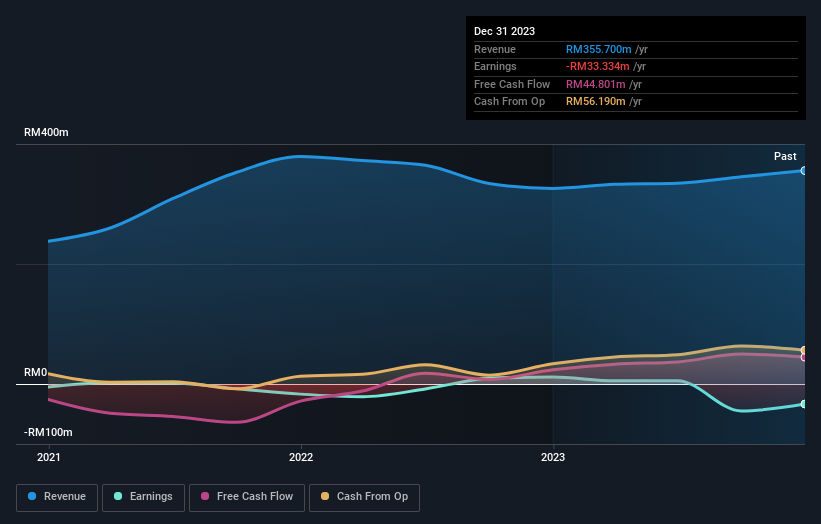Click the Past label on the chart
The height and width of the screenshot is (524, 821).
[x=785, y=156]
